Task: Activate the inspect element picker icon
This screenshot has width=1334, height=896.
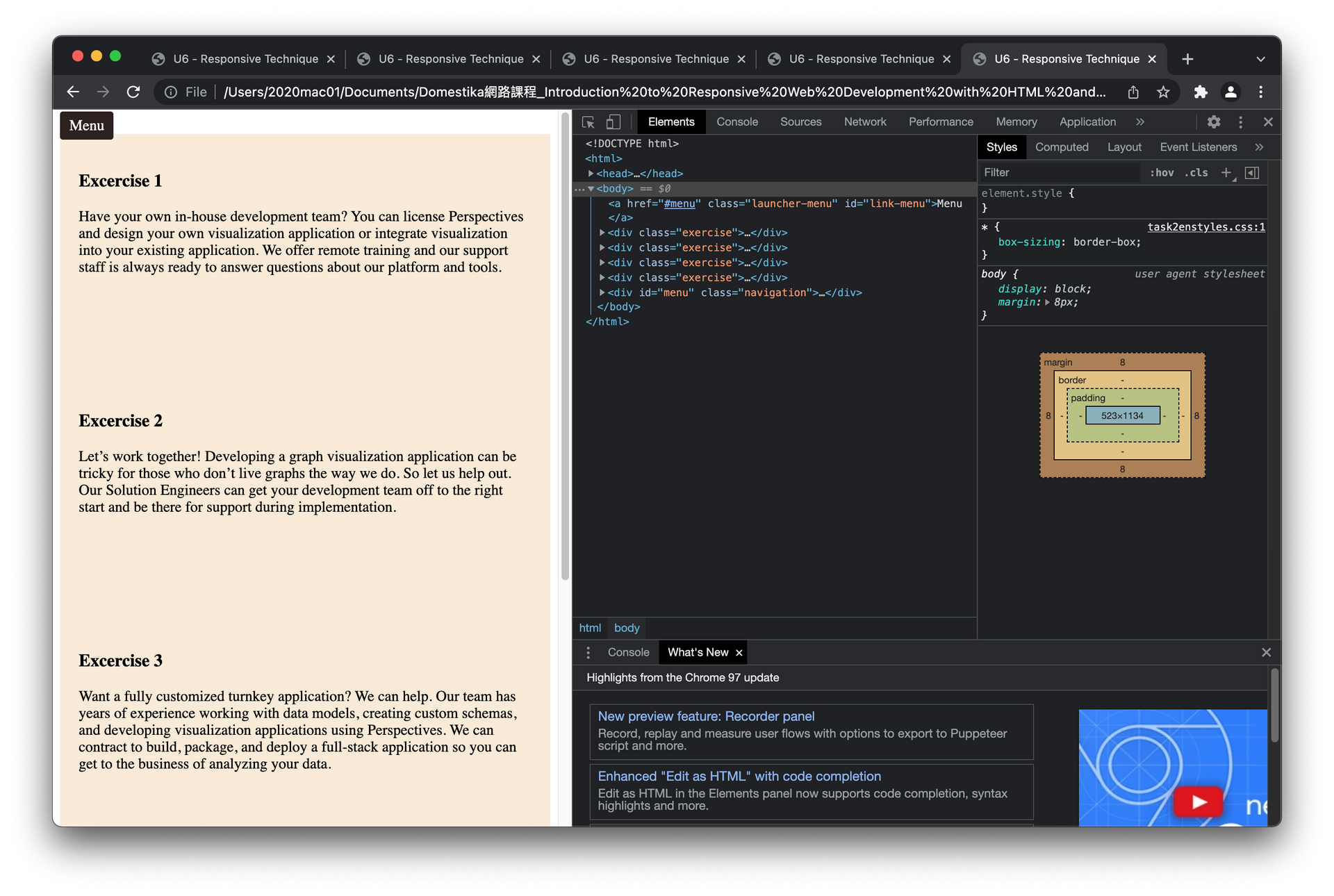Action: coord(588,122)
